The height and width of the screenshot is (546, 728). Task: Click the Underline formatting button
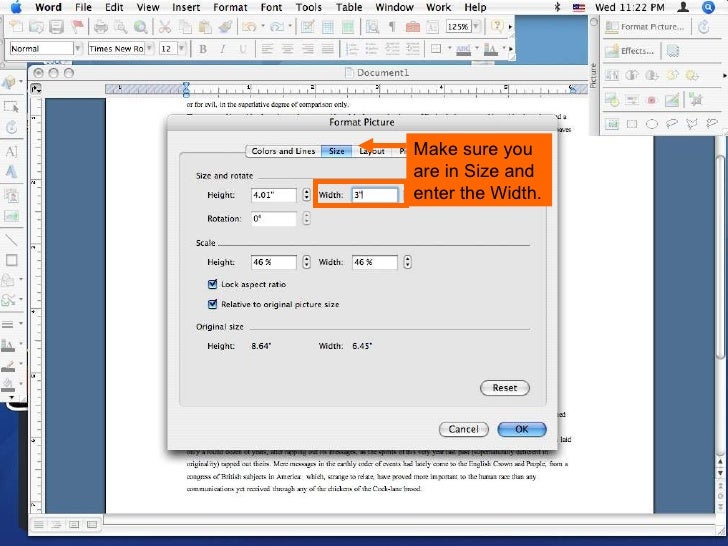coord(243,49)
